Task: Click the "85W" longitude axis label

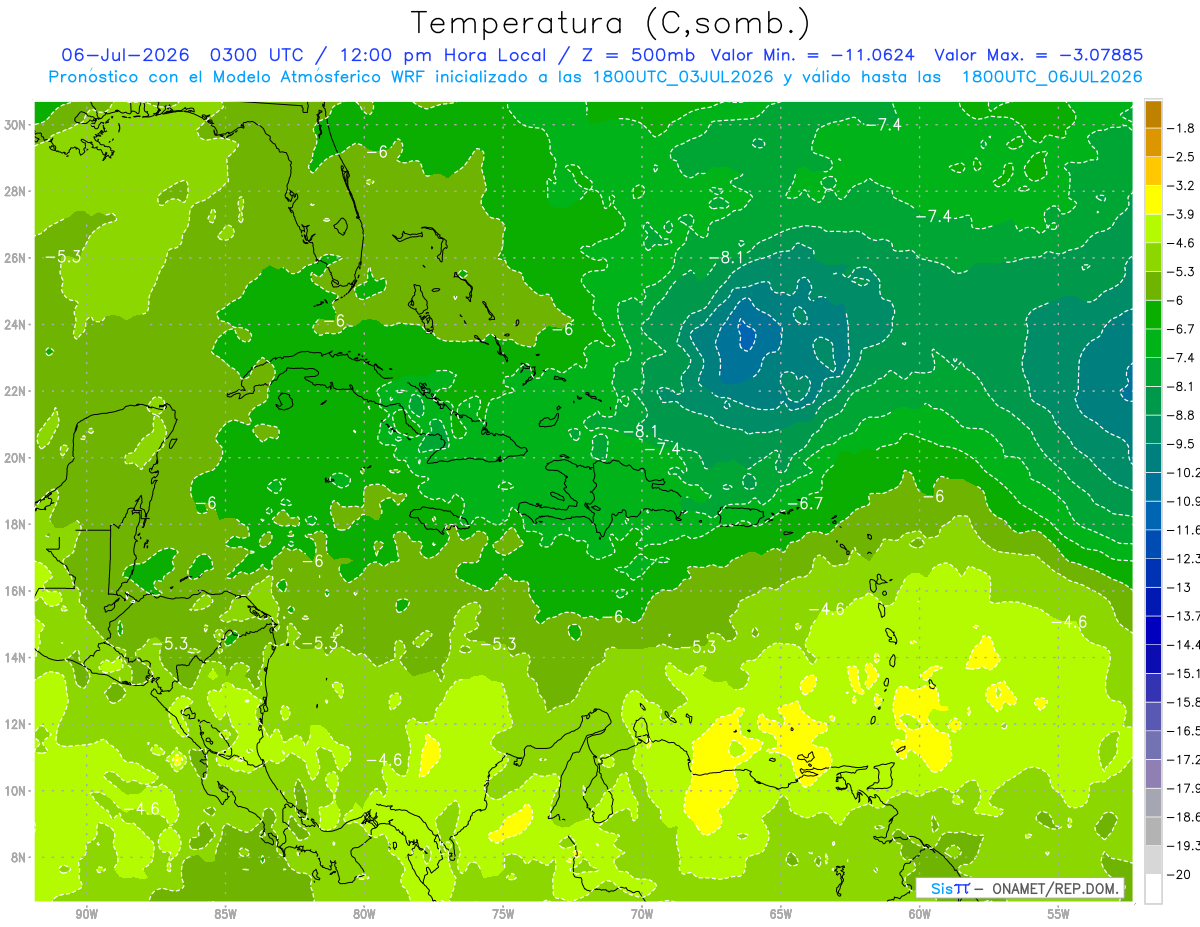Action: 225,914
